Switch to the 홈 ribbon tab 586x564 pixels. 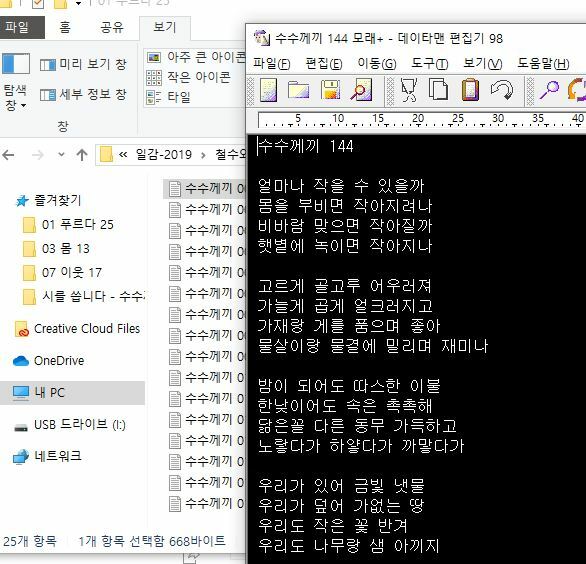(65, 27)
